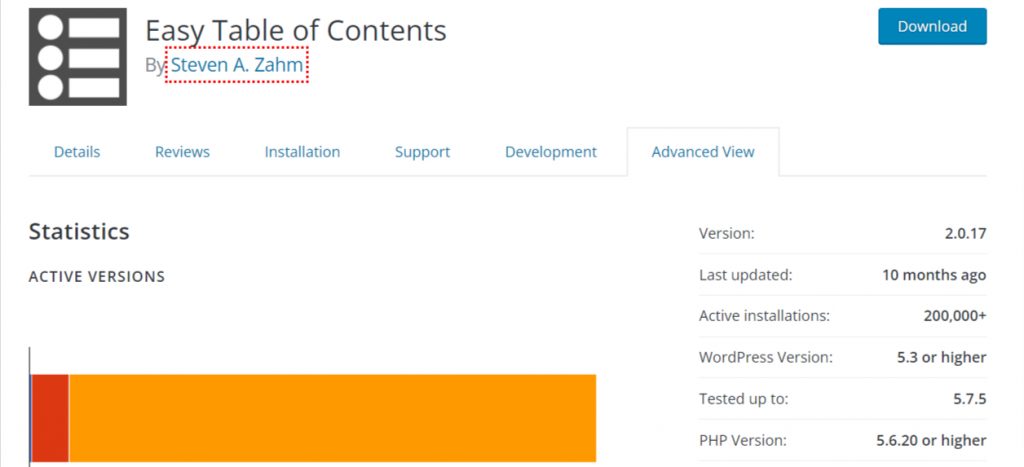Click the 'Last updated:' label
The width and height of the screenshot is (1024, 467).
click(x=745, y=275)
